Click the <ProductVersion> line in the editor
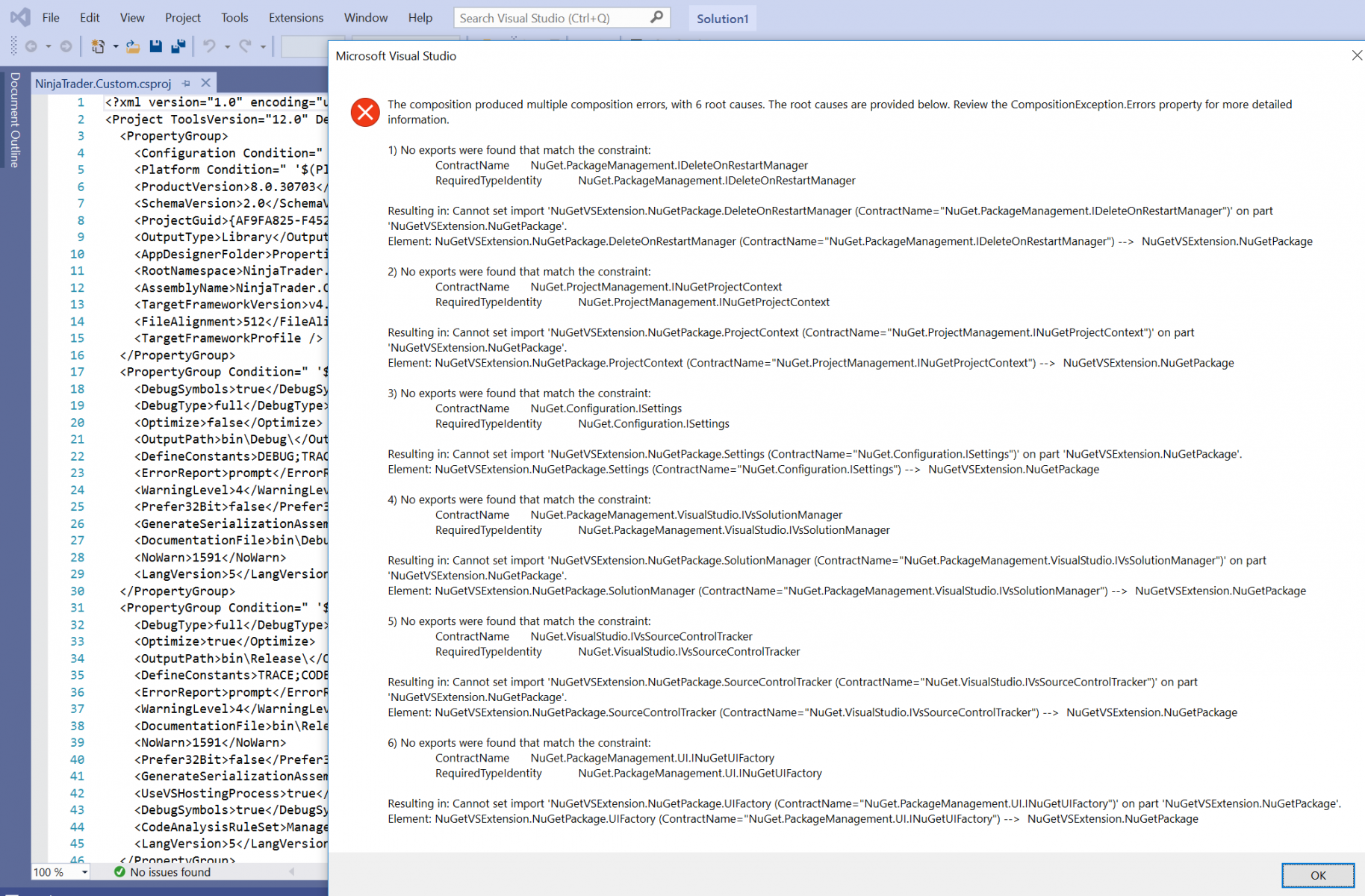The width and height of the screenshot is (1365, 896). click(231, 187)
